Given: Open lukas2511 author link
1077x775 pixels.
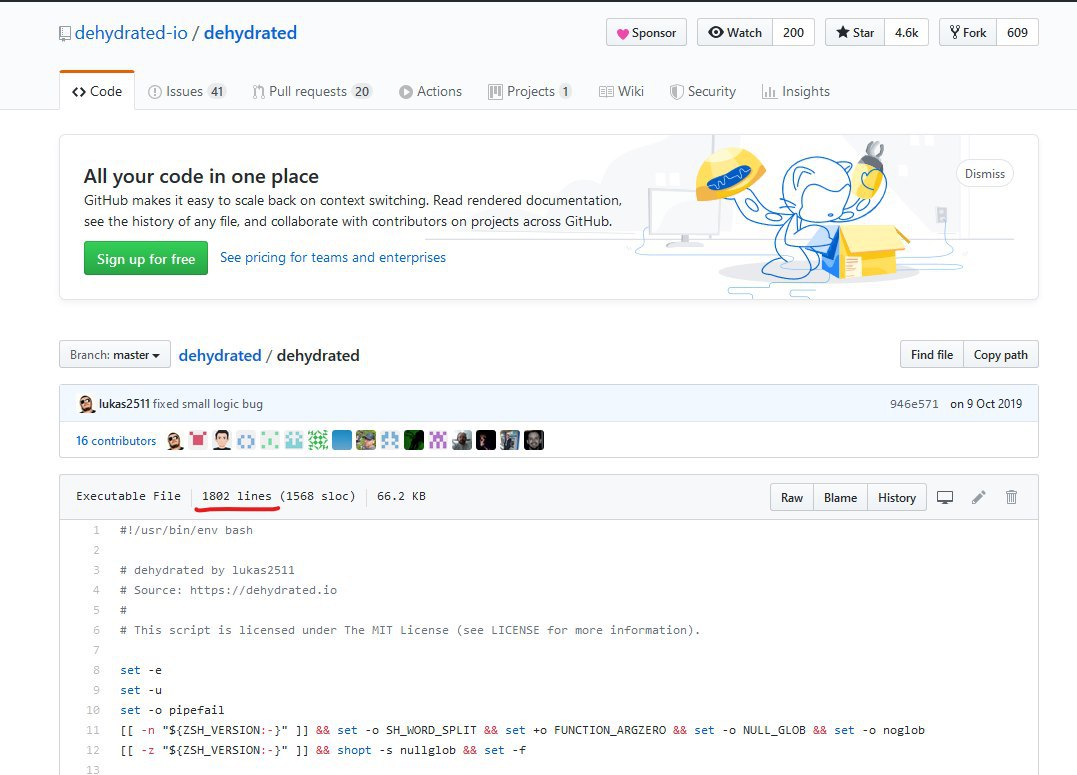Looking at the screenshot, I should click(x=124, y=404).
